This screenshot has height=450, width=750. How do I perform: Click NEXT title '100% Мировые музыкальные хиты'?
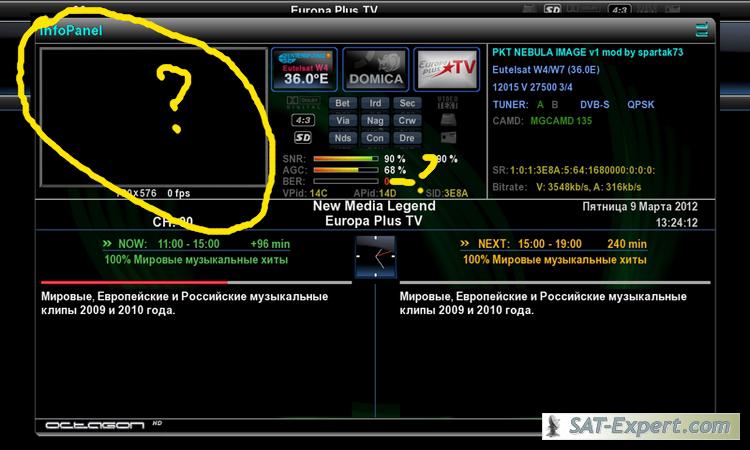555,260
